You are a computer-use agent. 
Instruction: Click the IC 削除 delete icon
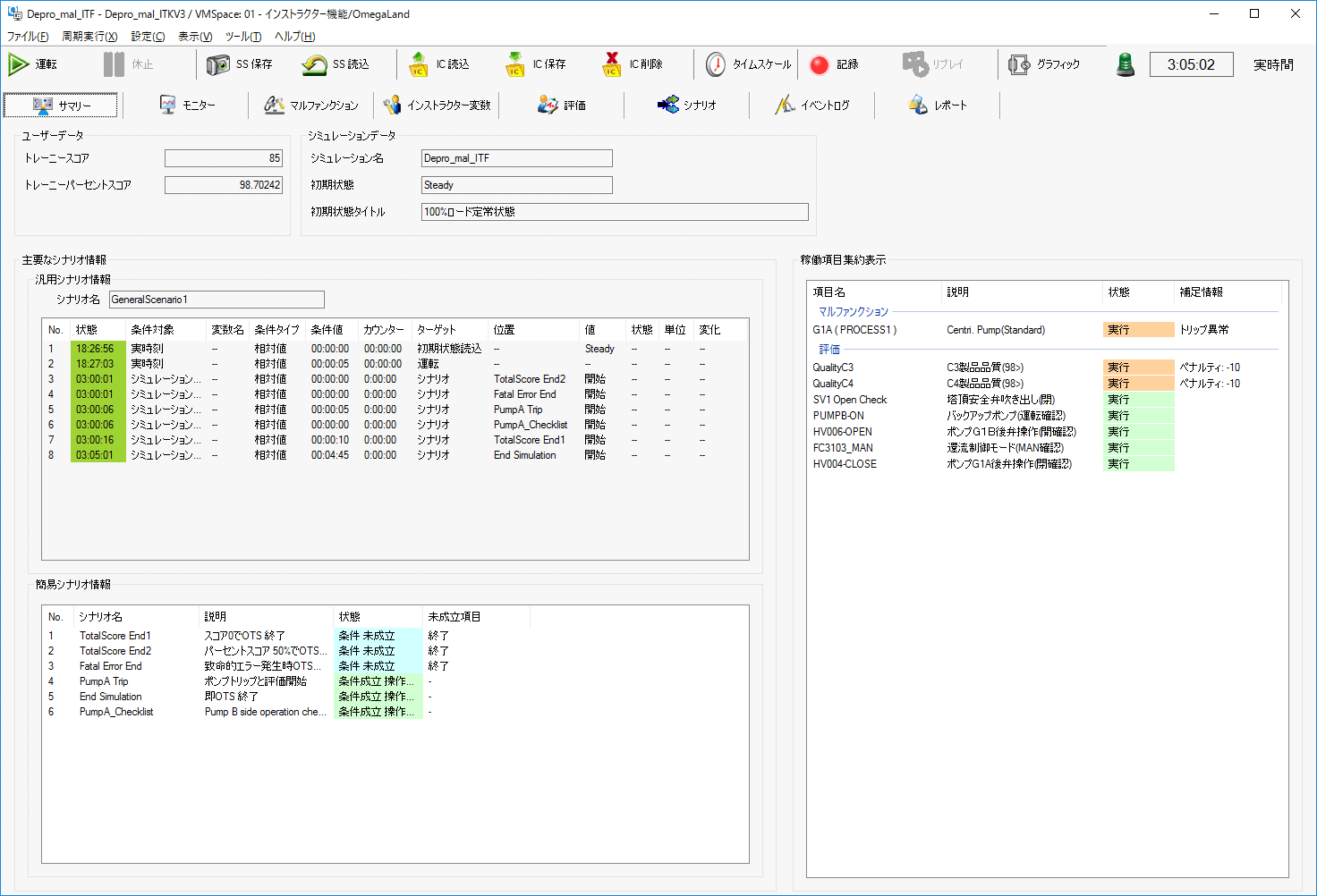click(x=612, y=64)
